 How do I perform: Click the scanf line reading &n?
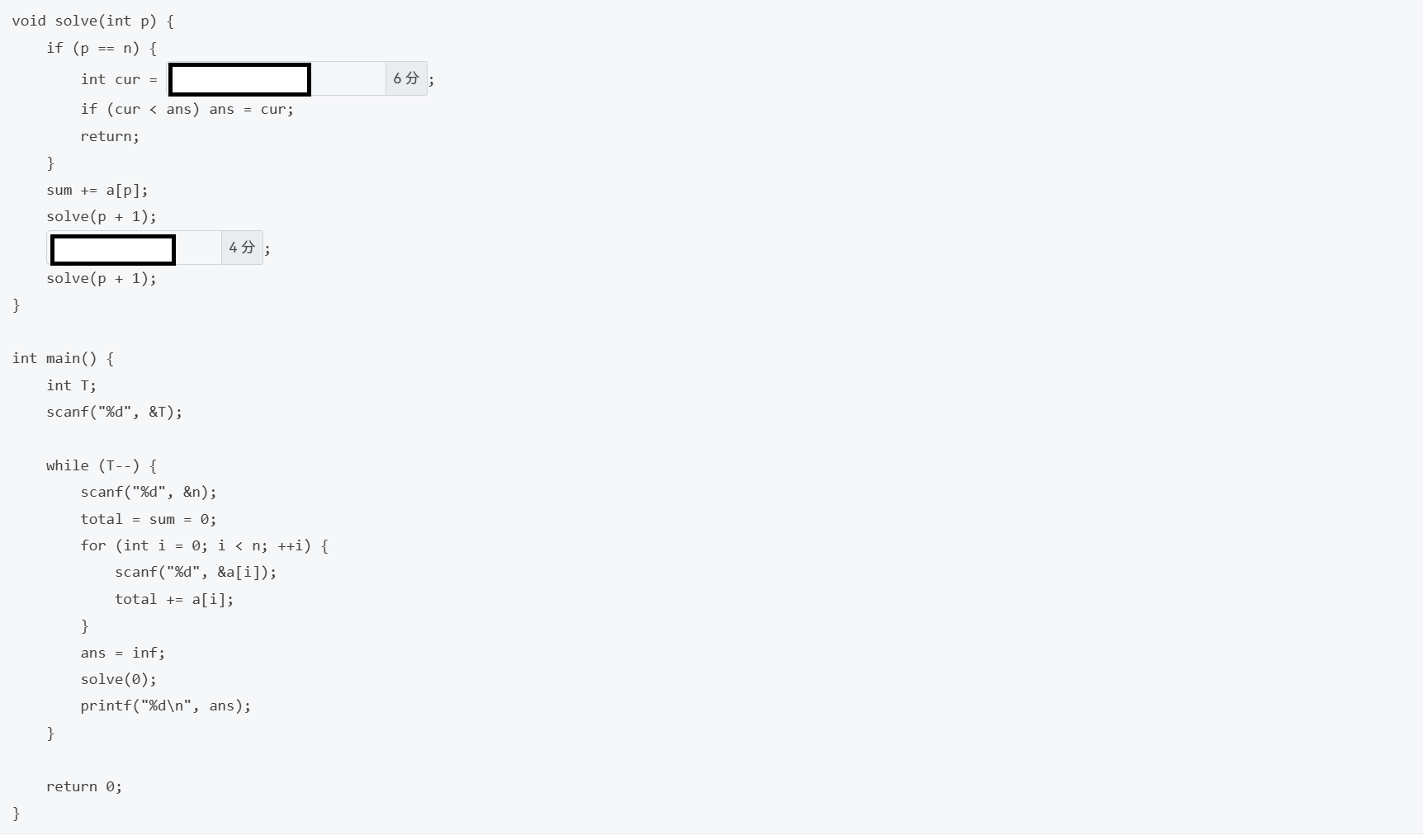click(x=149, y=492)
